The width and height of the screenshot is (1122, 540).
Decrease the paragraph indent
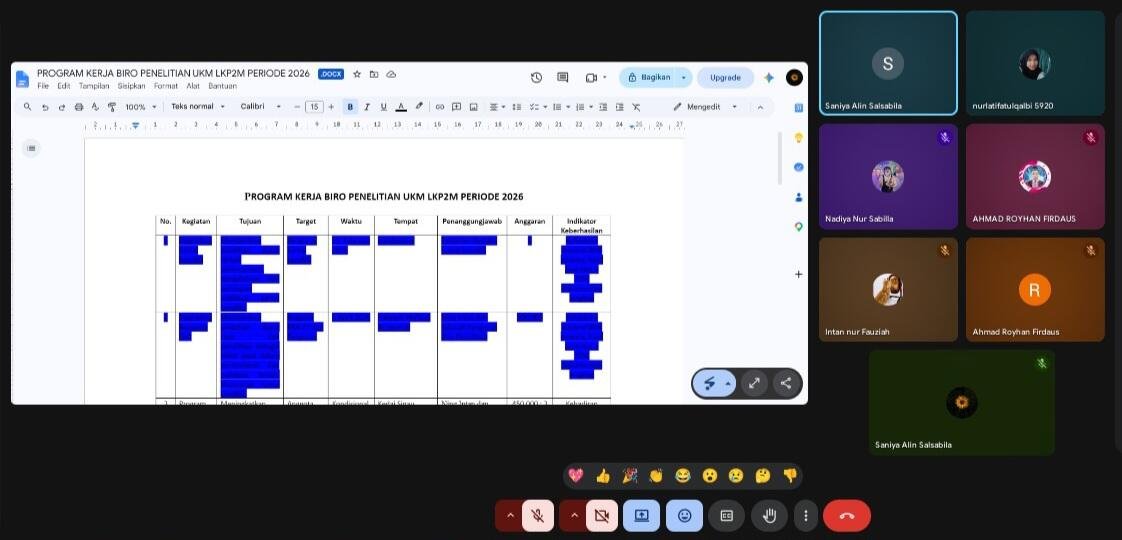click(603, 107)
